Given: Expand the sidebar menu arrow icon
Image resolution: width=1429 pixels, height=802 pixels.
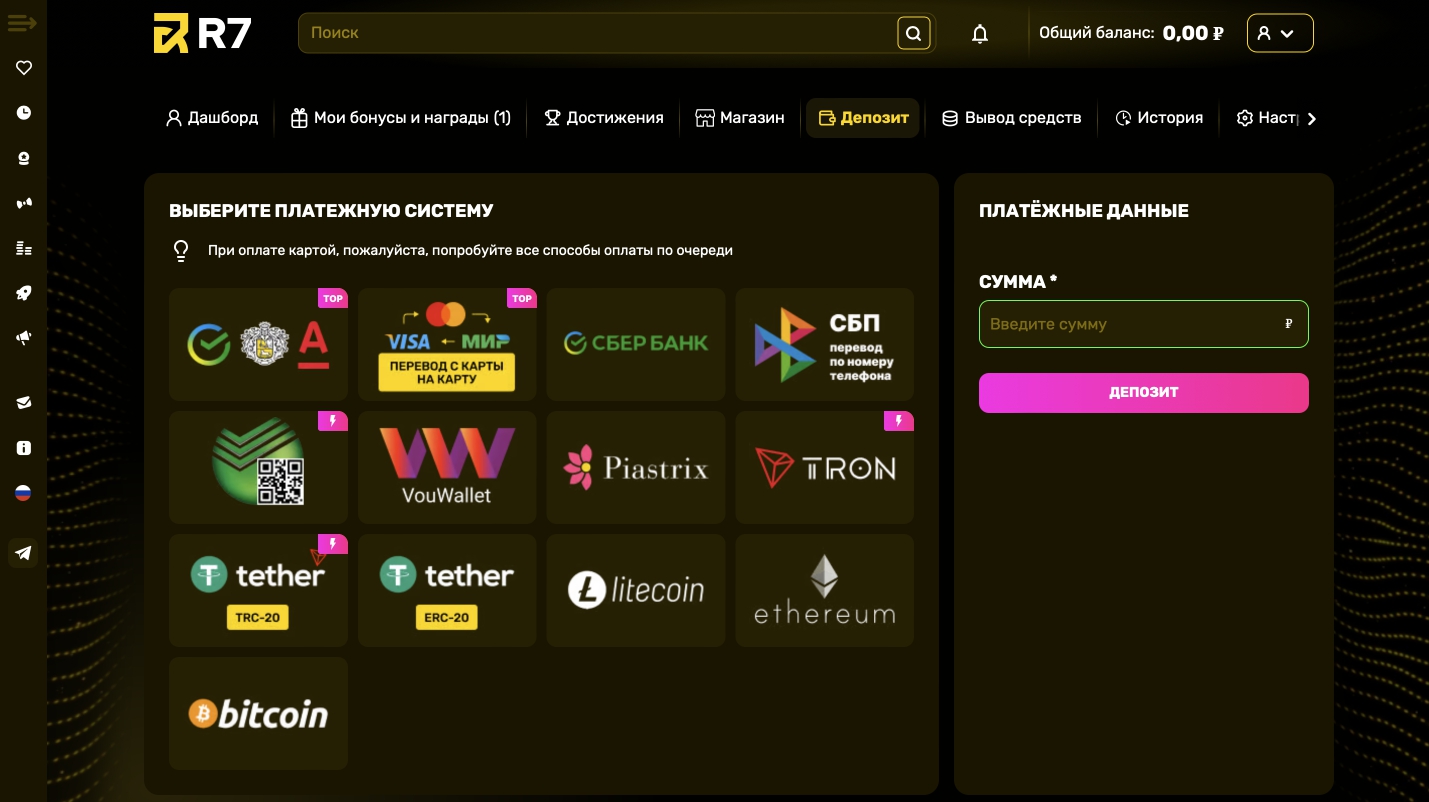Looking at the screenshot, I should (23, 23).
